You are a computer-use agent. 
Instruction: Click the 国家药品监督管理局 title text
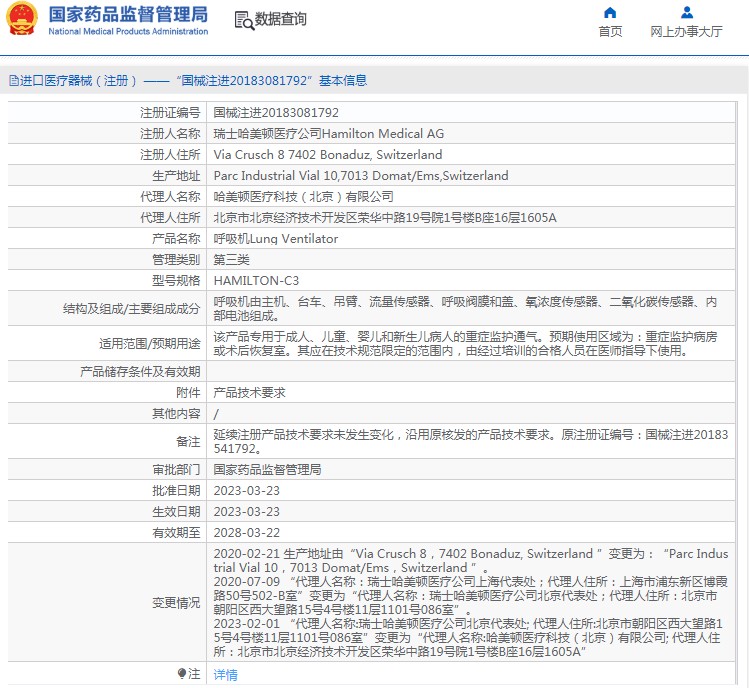[x=128, y=14]
